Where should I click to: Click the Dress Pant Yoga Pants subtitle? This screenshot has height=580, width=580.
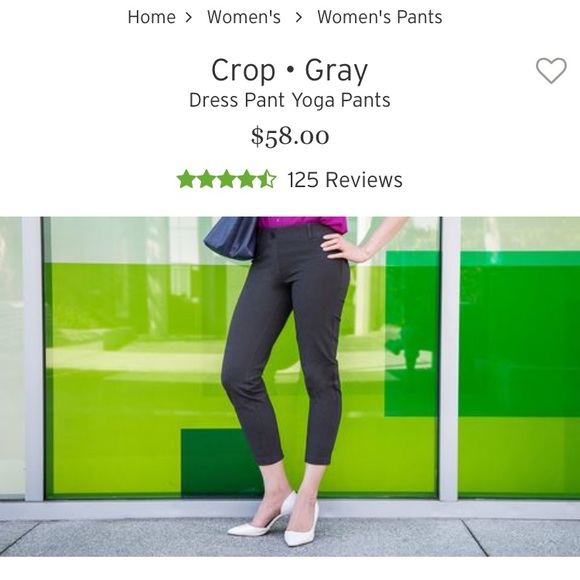[x=290, y=100]
